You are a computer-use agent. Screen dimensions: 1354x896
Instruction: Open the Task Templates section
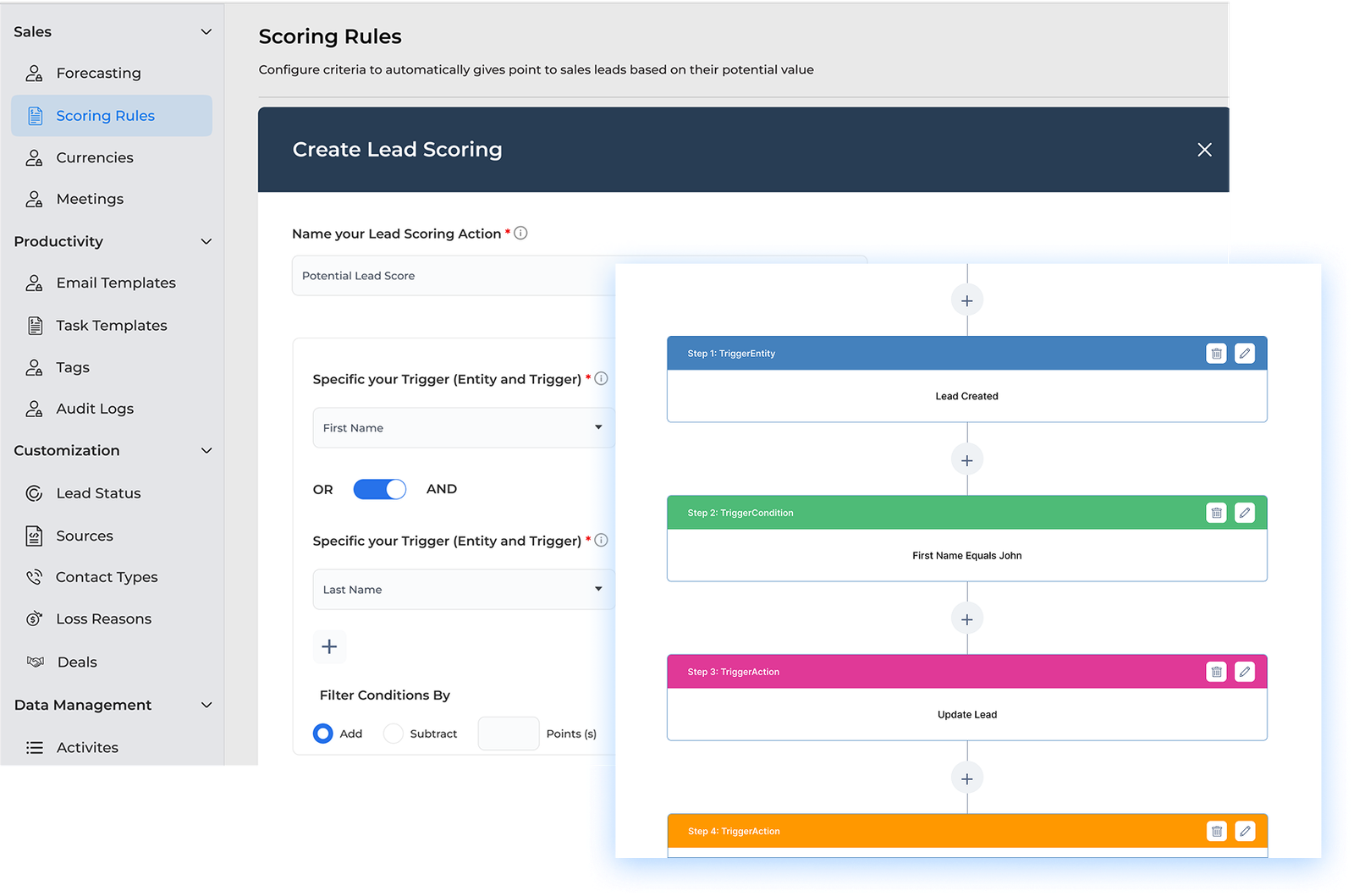point(111,325)
